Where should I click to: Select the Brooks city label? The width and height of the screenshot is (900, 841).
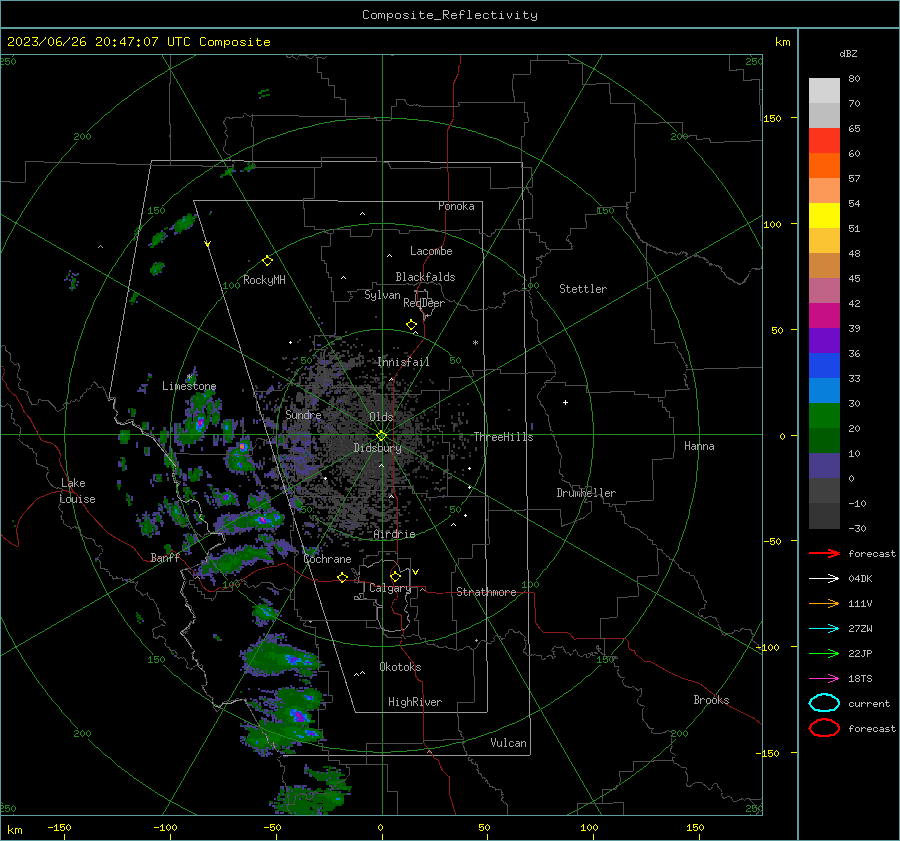(x=711, y=700)
